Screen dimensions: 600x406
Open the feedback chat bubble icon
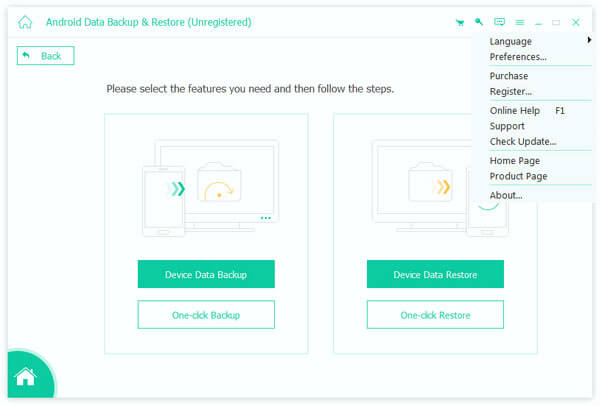click(499, 22)
